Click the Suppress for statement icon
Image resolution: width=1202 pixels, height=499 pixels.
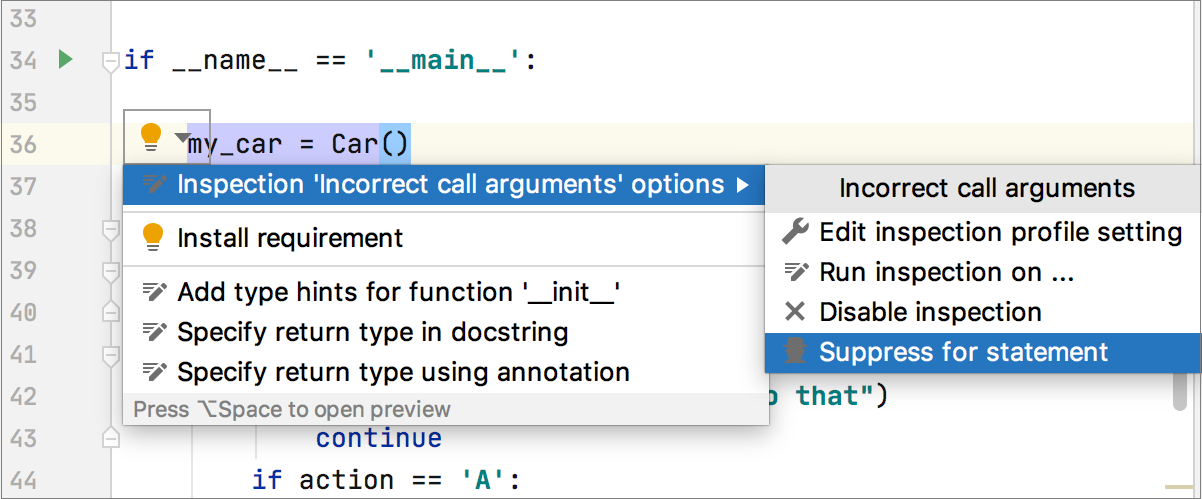(x=795, y=352)
